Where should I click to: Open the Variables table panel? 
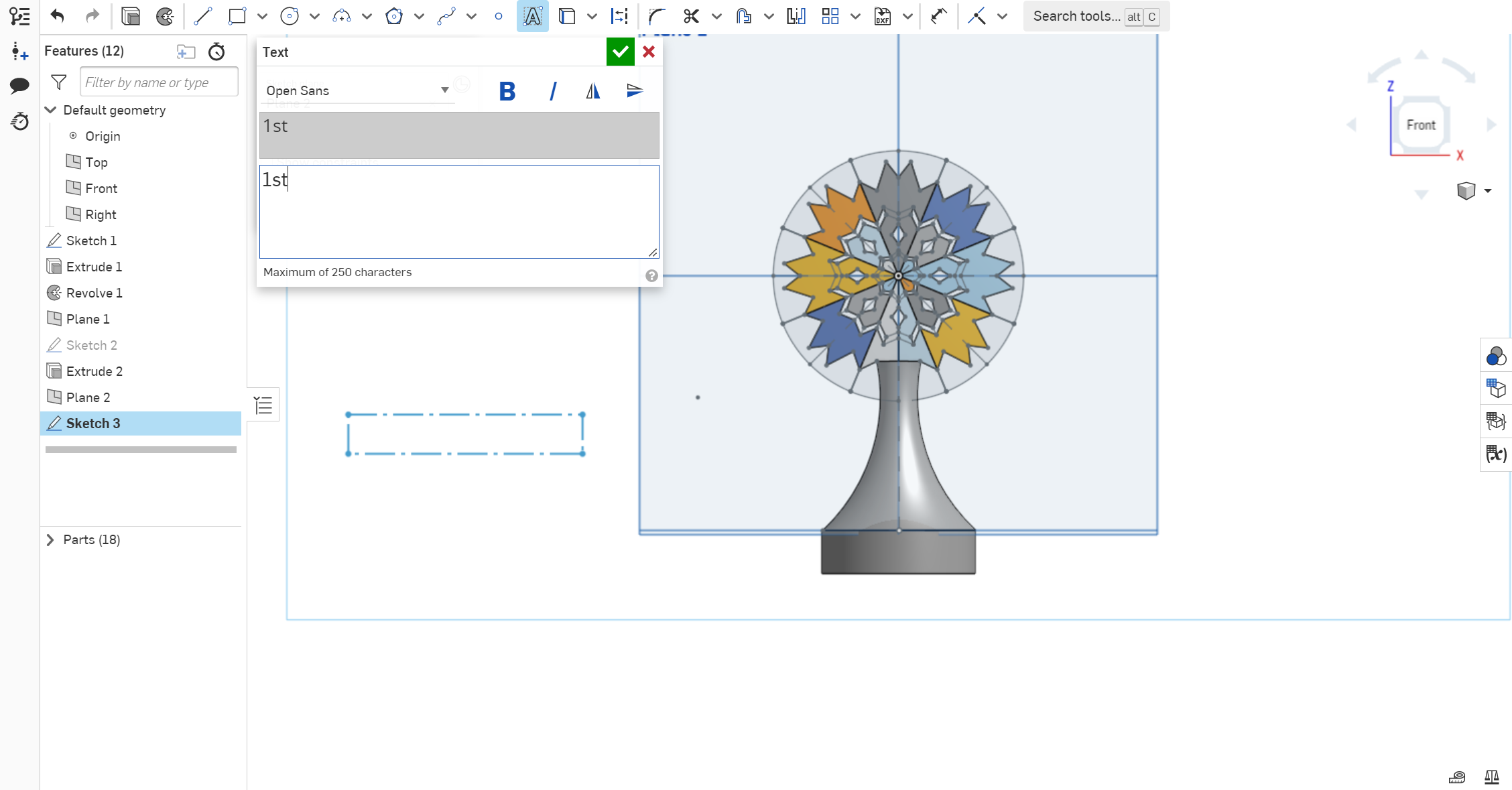1496,454
